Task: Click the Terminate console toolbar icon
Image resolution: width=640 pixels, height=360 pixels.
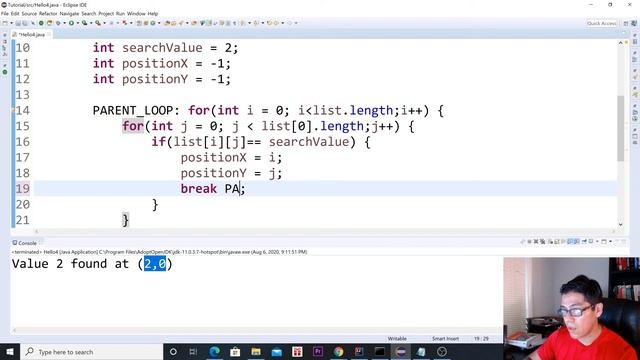Action: coord(529,242)
